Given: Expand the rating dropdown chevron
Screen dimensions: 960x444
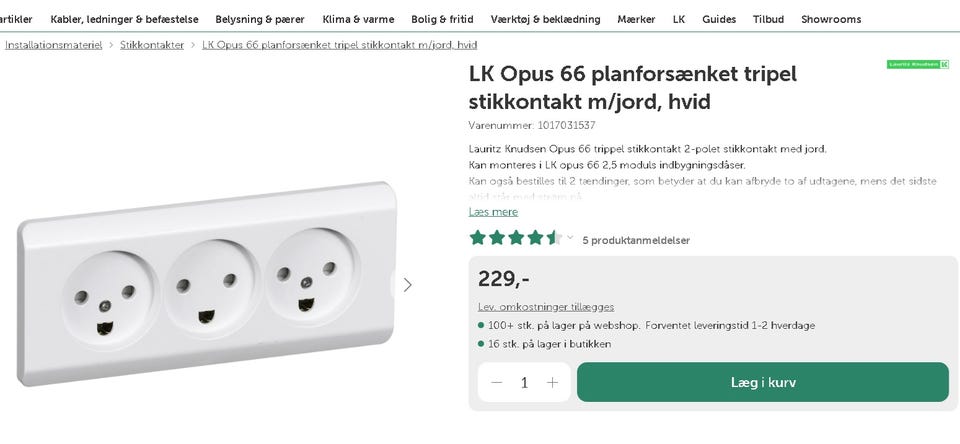Looking at the screenshot, I should [x=570, y=238].
